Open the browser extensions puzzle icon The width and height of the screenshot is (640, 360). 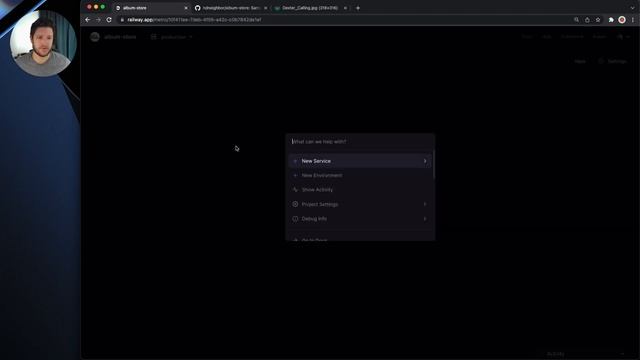tap(611, 20)
